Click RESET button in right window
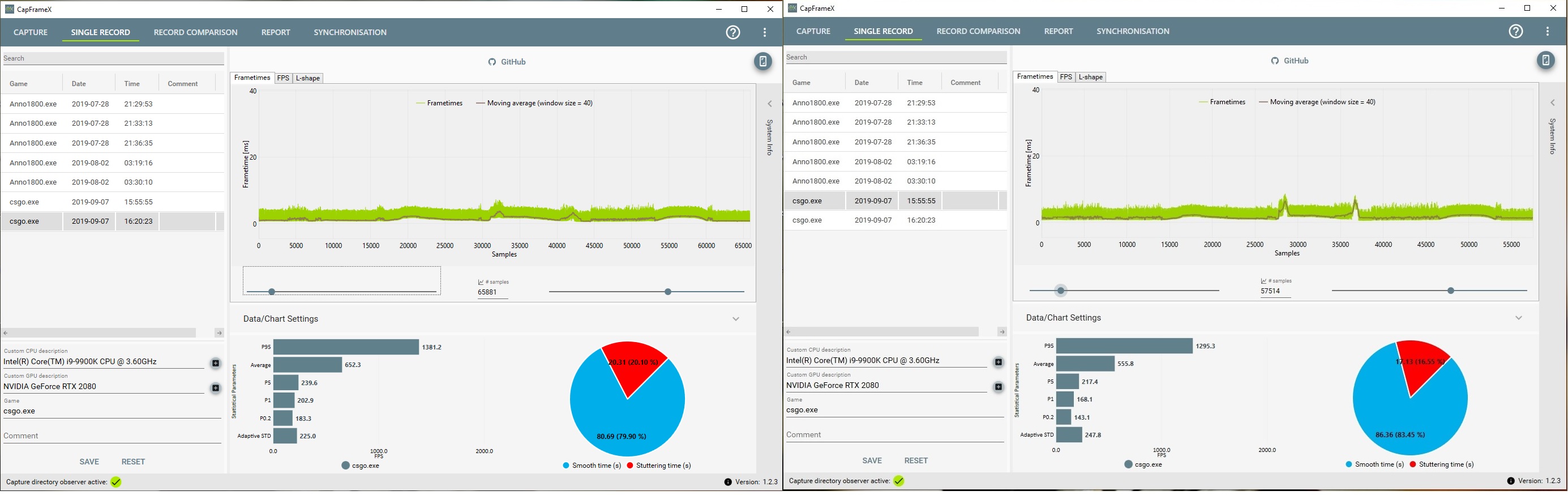 [916, 460]
